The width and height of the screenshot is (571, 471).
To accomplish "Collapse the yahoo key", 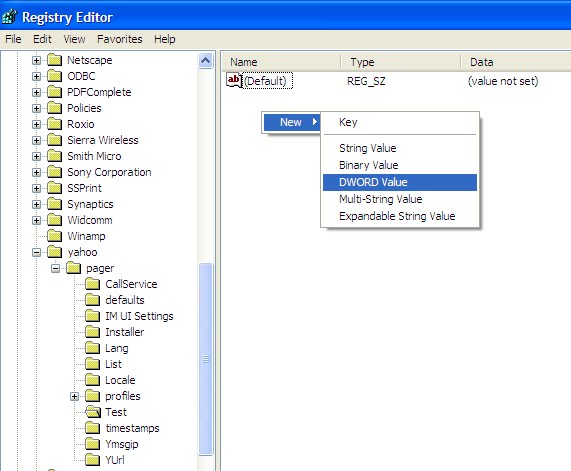I will [36, 252].
